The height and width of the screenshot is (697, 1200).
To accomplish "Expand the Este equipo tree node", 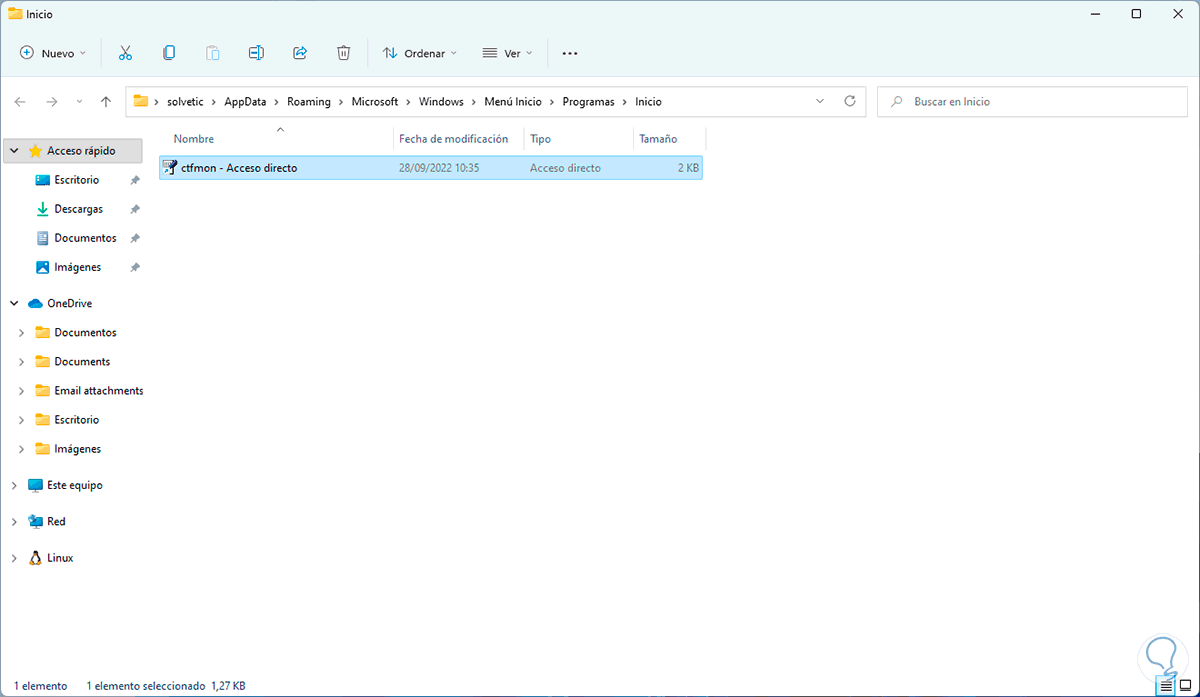I will click(14, 485).
